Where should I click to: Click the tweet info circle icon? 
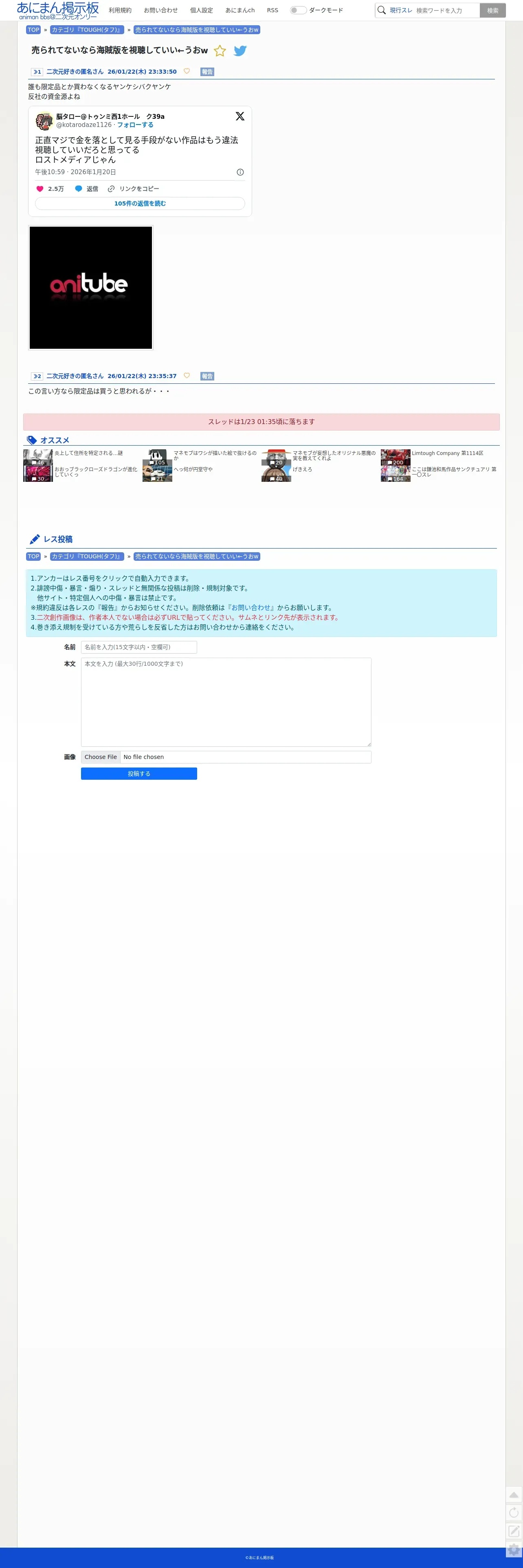pyautogui.click(x=240, y=172)
